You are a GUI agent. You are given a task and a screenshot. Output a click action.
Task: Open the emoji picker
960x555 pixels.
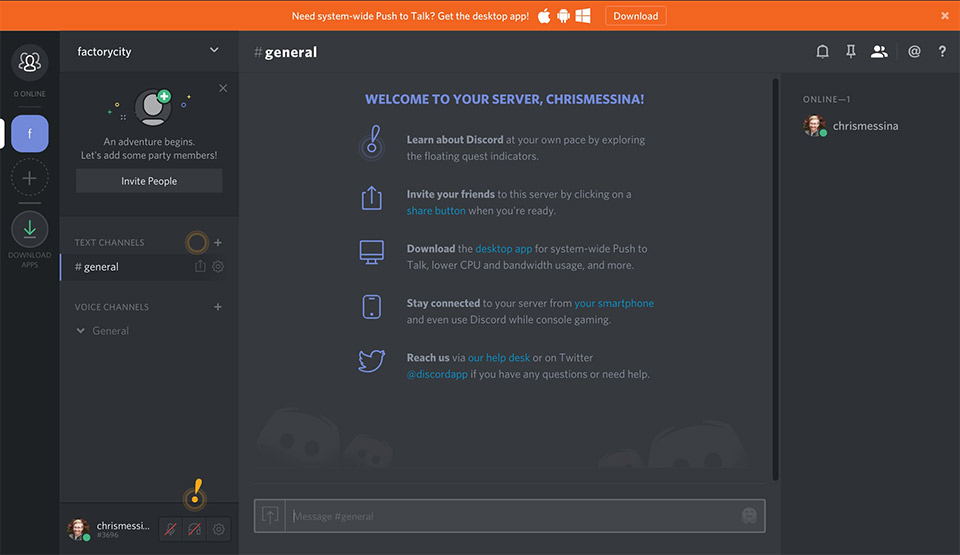click(x=749, y=516)
